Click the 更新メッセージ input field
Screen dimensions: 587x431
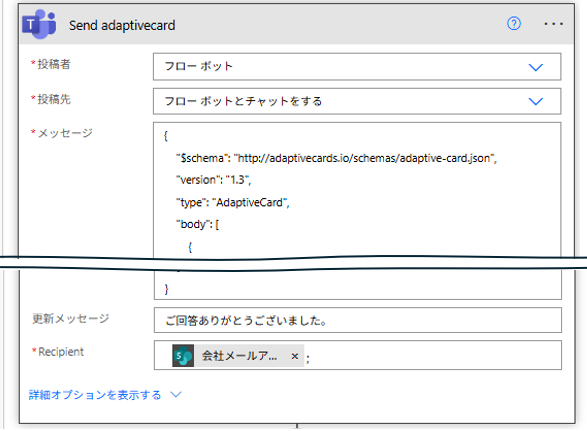[x=358, y=320]
